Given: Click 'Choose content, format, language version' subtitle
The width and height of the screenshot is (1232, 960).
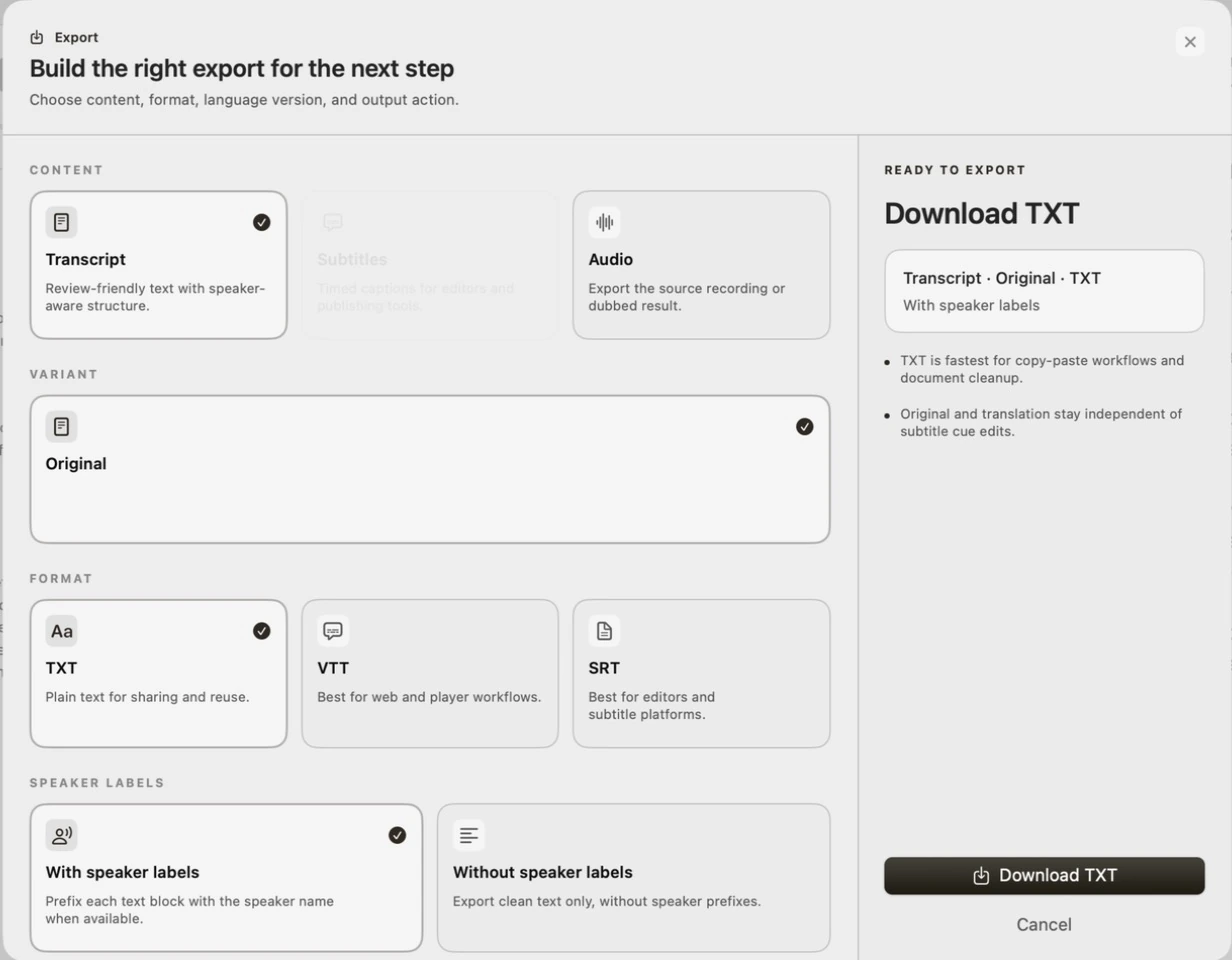Looking at the screenshot, I should click(x=244, y=100).
